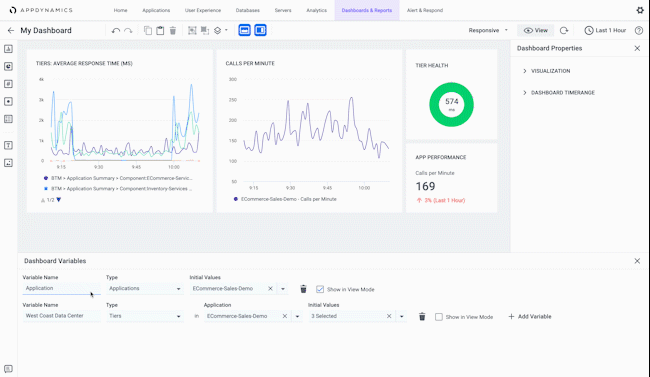
Task: Open the Alert & Respond tab
Action: (x=425, y=10)
